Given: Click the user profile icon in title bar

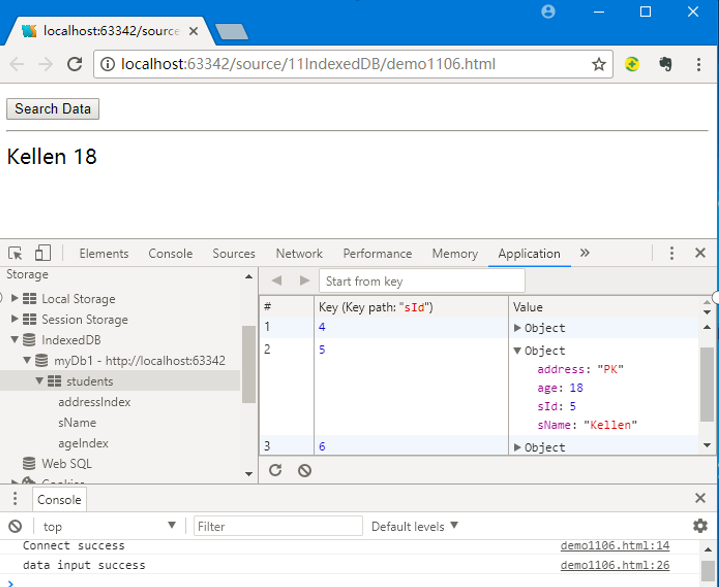Looking at the screenshot, I should [x=548, y=11].
